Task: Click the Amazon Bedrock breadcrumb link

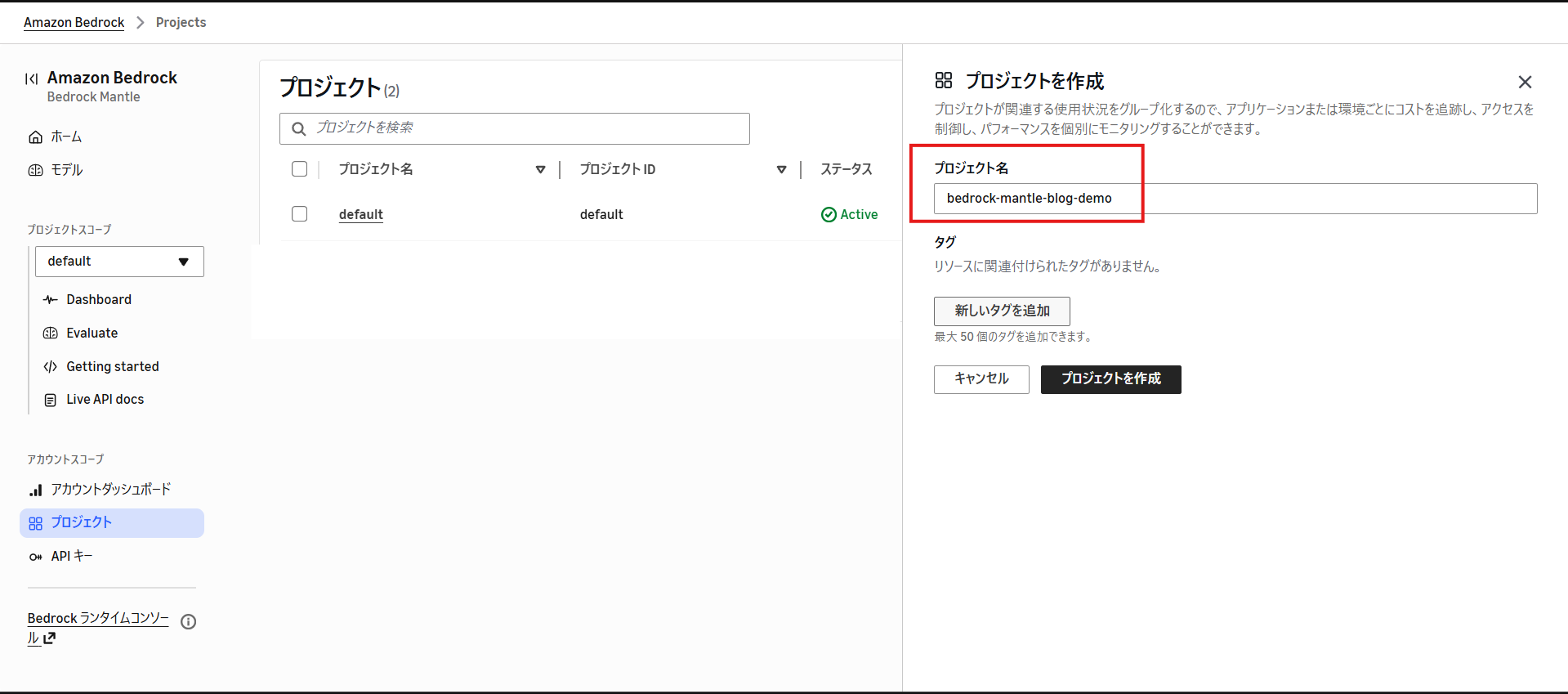Action: tap(74, 23)
